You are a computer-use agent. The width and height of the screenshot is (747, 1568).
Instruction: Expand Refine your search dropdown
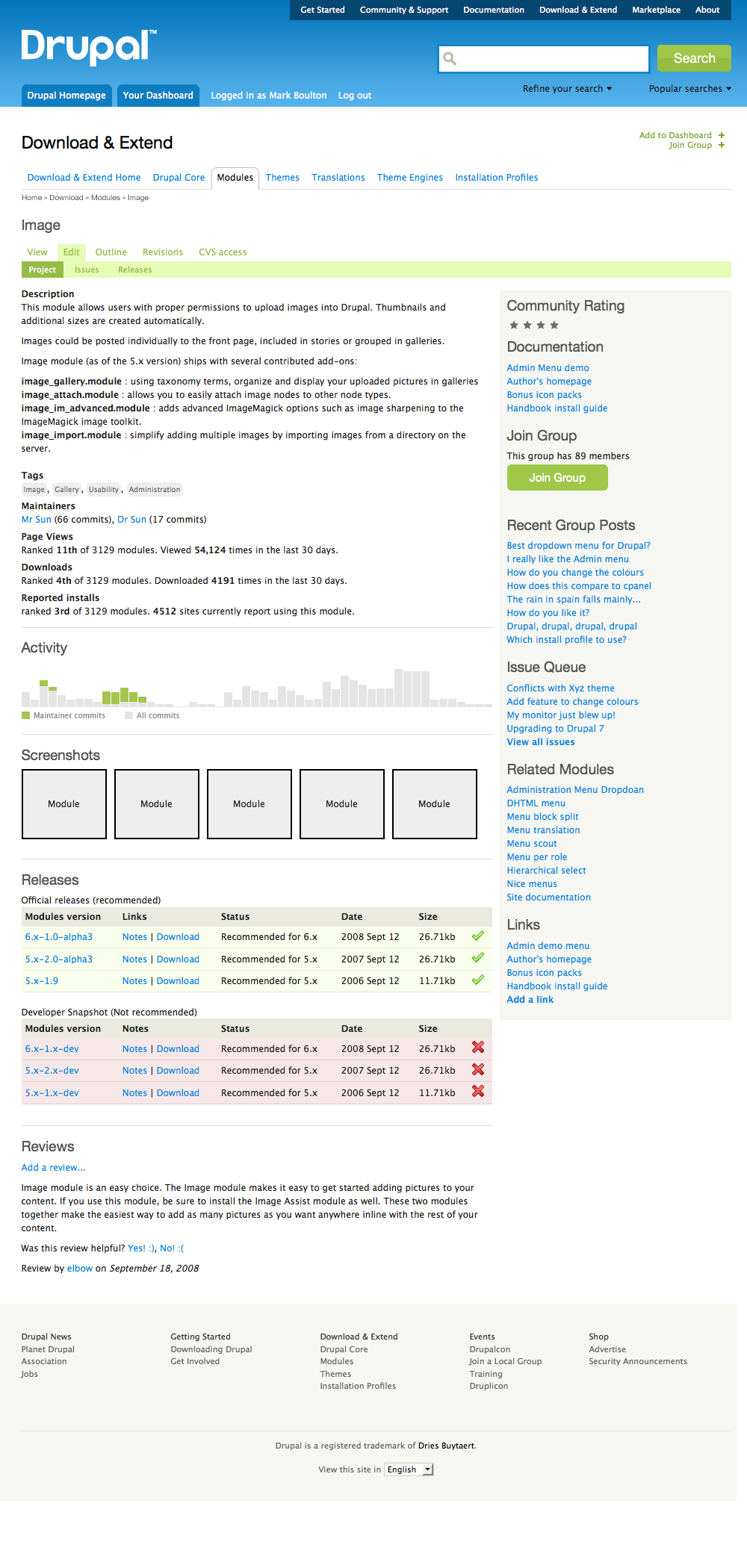tap(567, 89)
